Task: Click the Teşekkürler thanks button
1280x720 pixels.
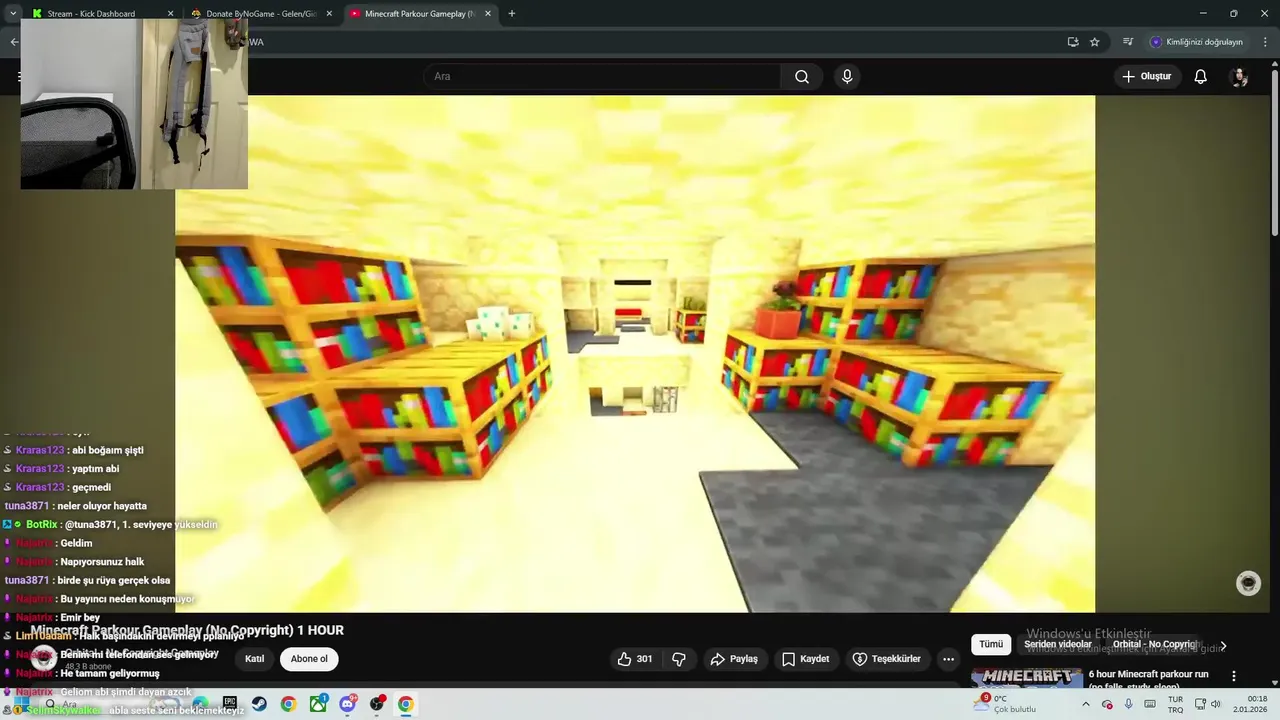Action: pyautogui.click(x=887, y=659)
